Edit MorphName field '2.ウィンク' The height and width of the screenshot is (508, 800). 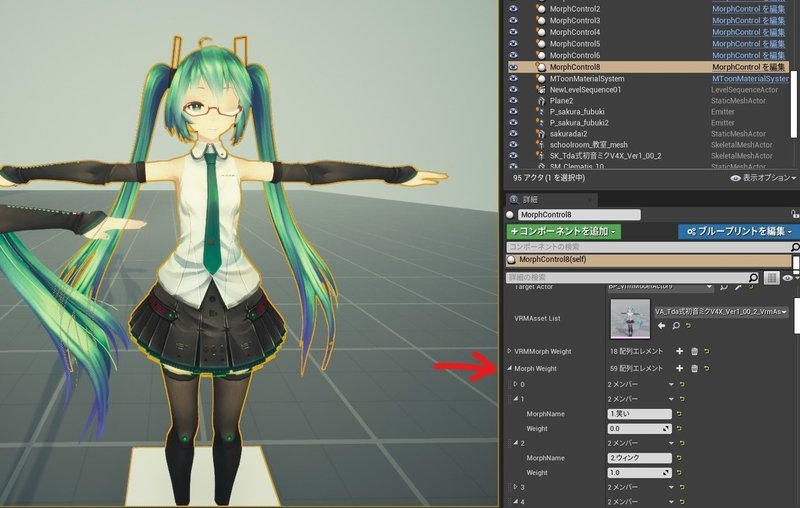coord(639,458)
